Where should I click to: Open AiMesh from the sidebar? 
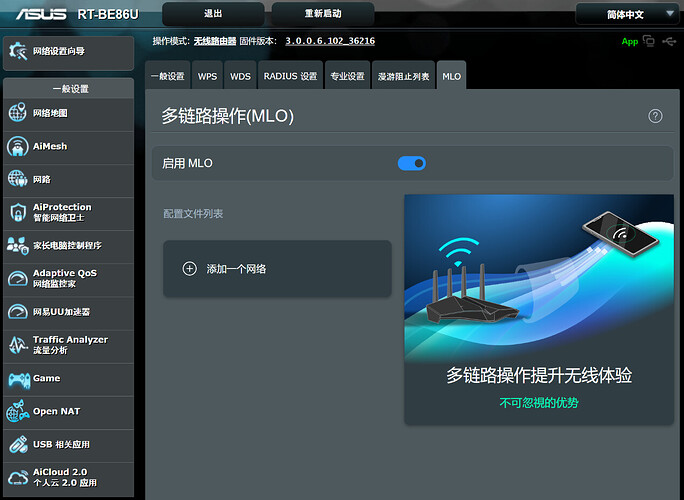pos(18,146)
